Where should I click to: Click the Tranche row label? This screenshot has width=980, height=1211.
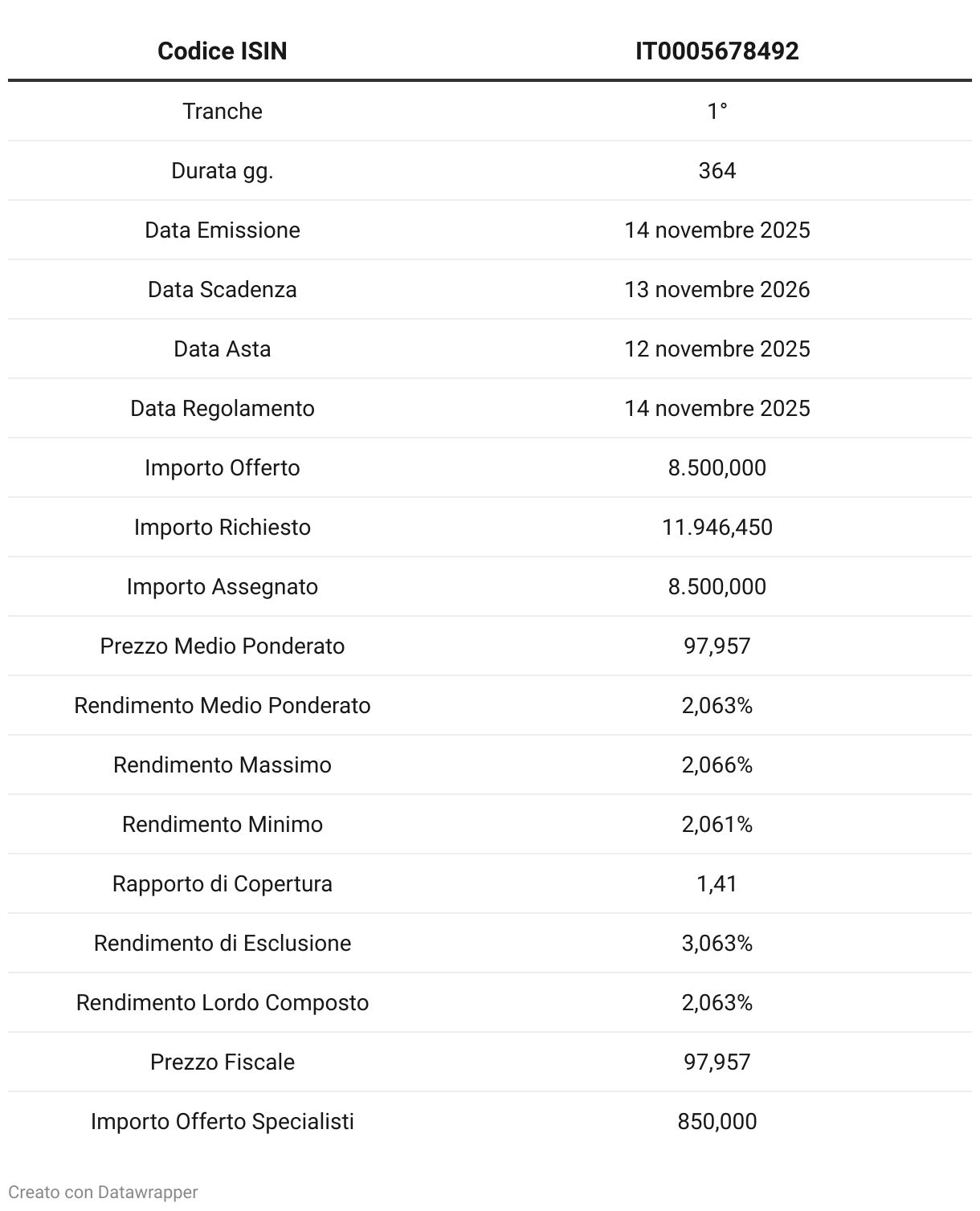[223, 111]
